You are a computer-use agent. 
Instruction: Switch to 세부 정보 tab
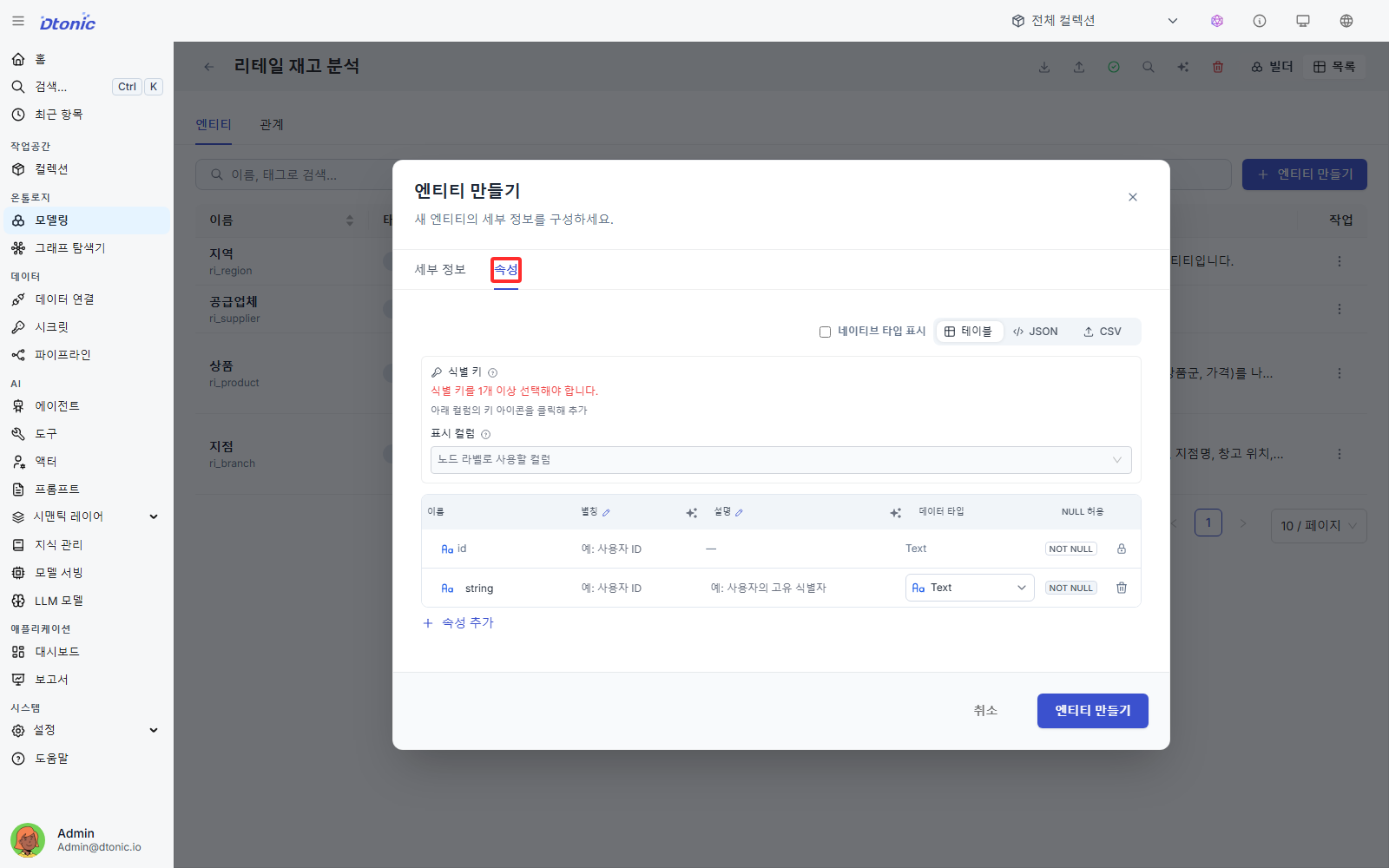click(440, 270)
